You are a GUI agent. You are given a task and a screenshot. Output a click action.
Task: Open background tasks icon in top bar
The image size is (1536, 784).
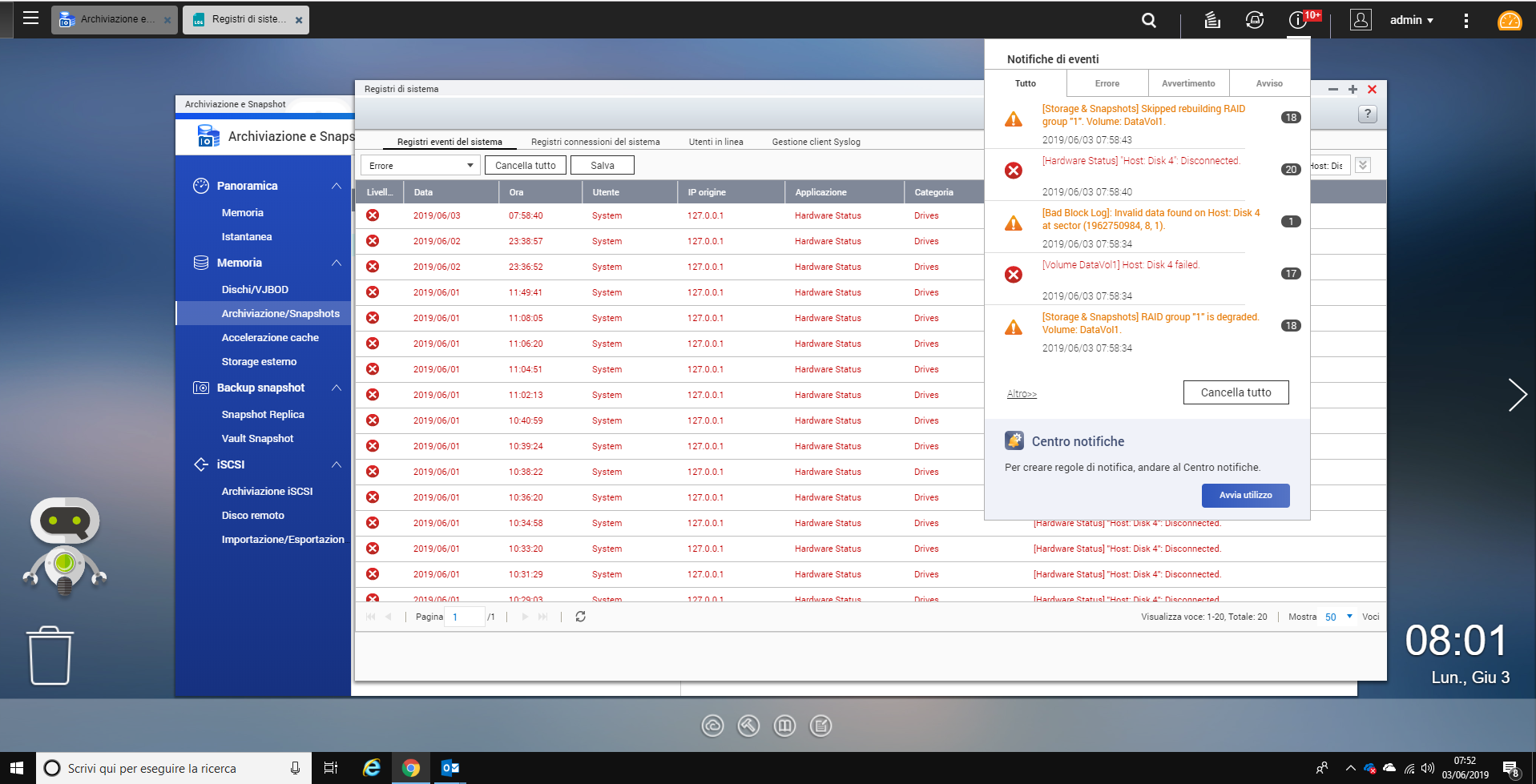pos(1211,21)
